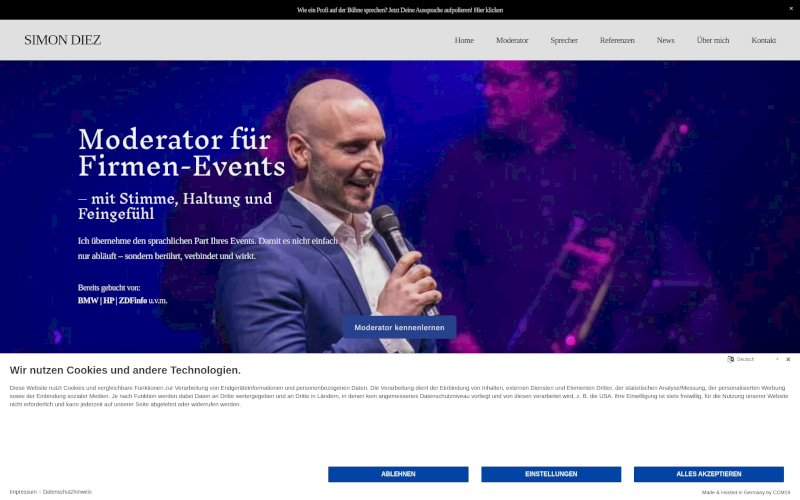
Task: Dismiss the cookie banner with X icon
Action: (788, 360)
